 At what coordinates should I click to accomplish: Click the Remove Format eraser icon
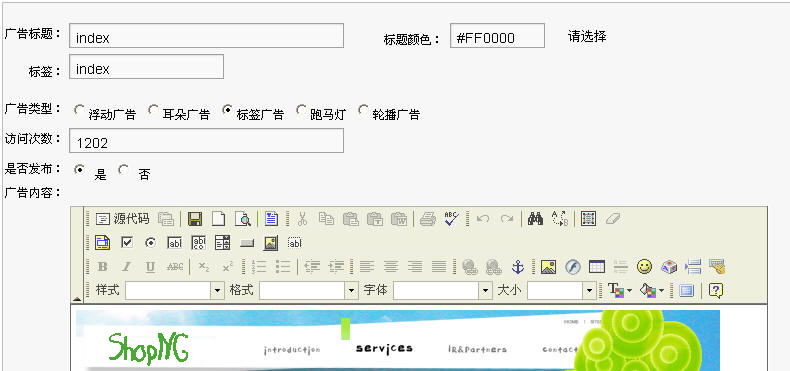[613, 219]
